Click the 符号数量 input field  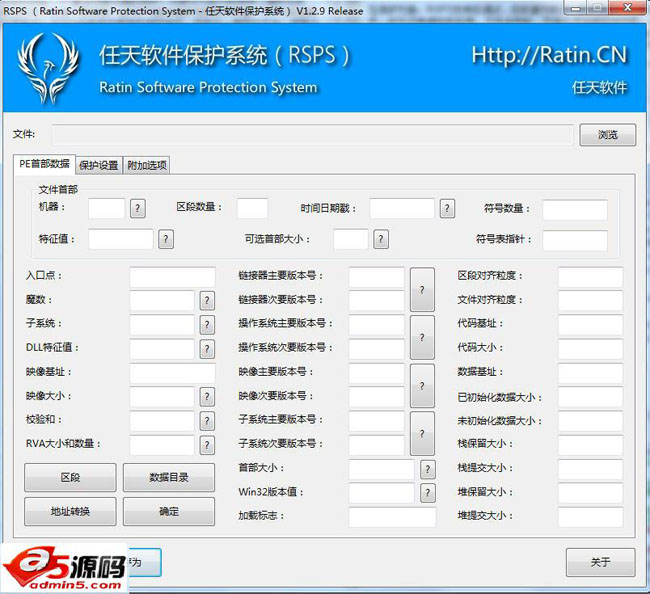point(575,210)
